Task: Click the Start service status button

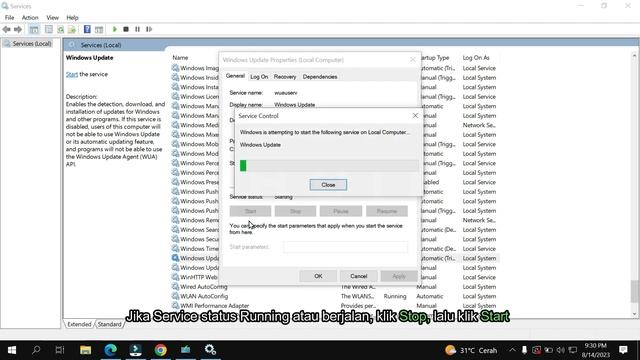Action: [x=250, y=211]
